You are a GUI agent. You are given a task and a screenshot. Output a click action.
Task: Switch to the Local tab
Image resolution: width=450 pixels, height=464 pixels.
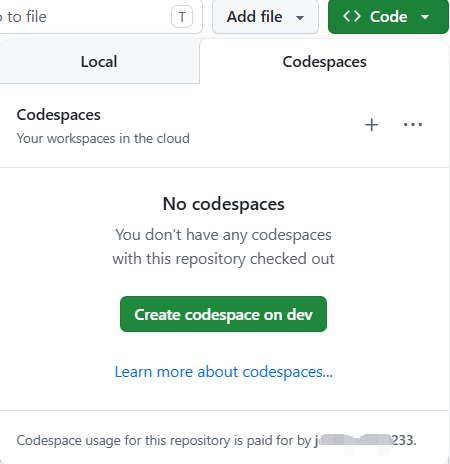(99, 62)
